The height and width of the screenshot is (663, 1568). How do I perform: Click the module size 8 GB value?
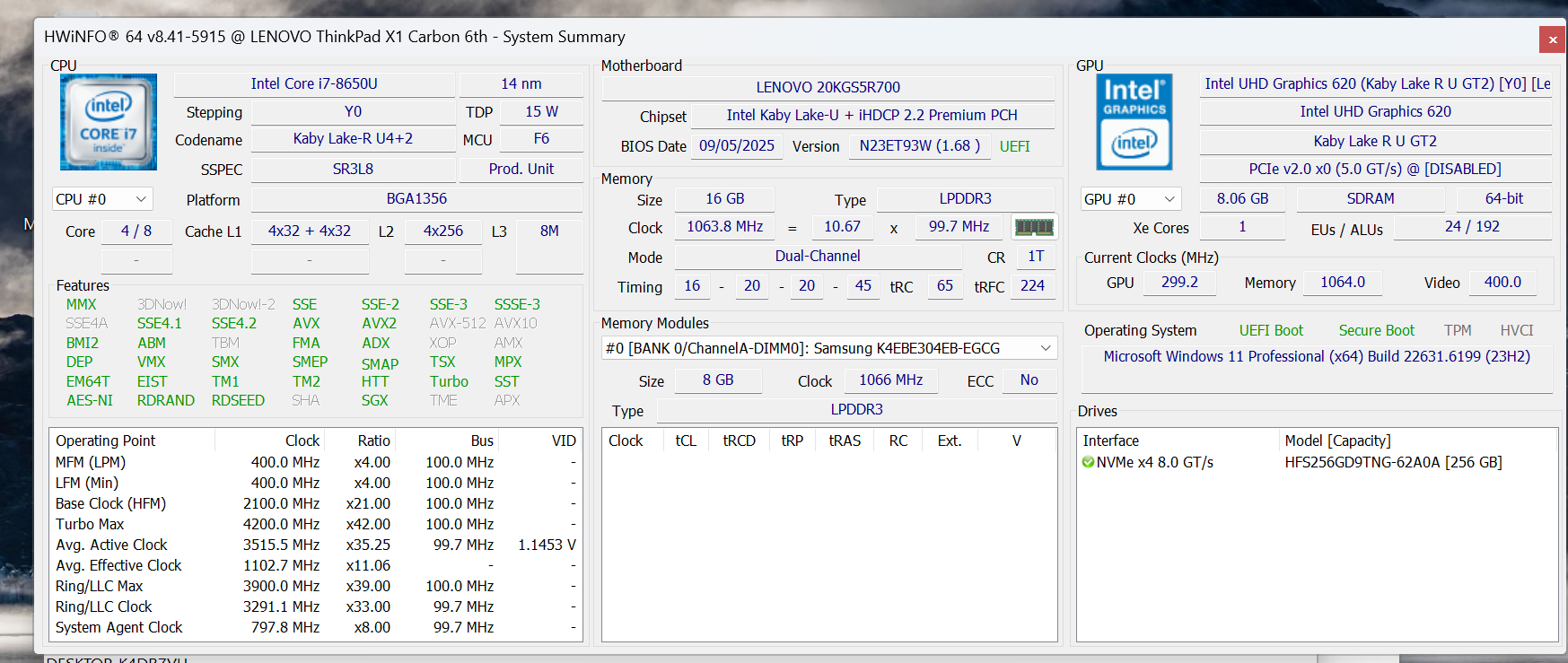718,380
